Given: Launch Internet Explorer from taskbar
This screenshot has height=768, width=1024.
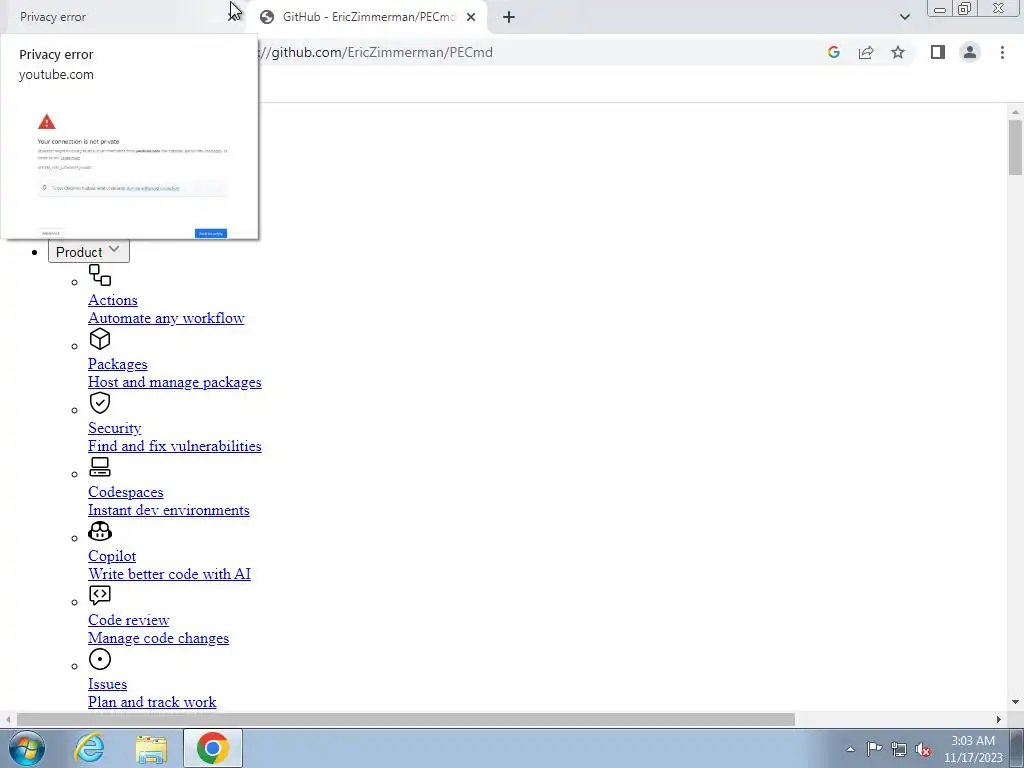Looking at the screenshot, I should tap(89, 748).
